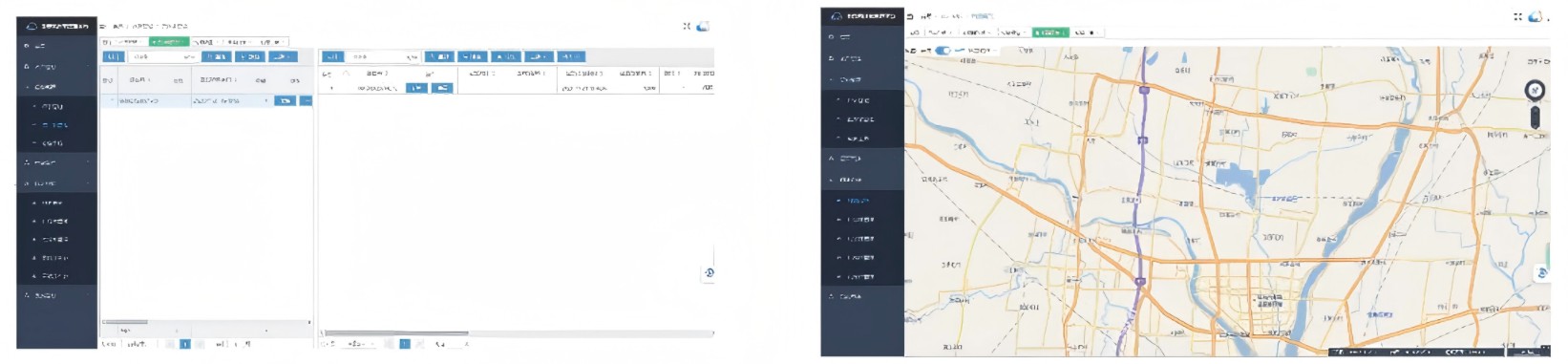1568x364 pixels.
Task: Go to page 1 in left list pagination
Action: tap(185, 344)
